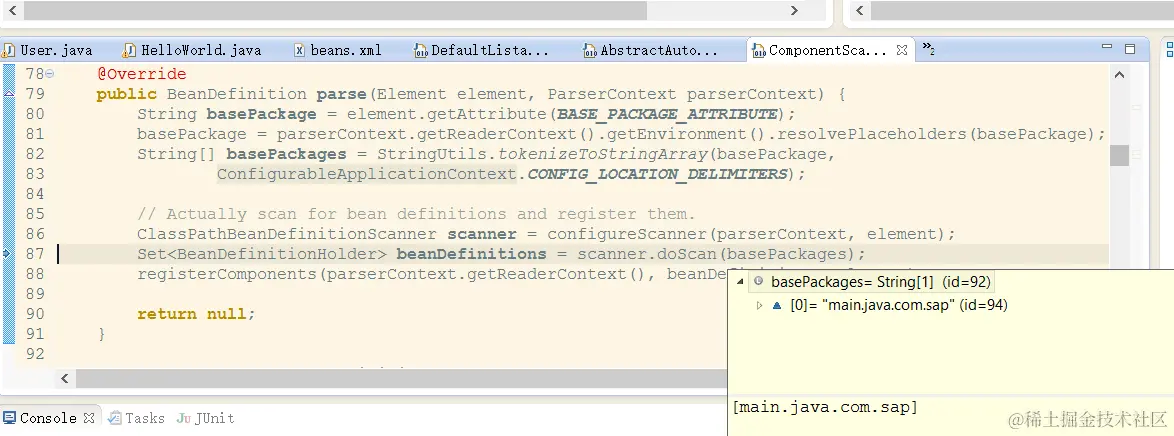Click ConfigurableApplicationContext on line 83
Viewport: 1174px width, 436px height.
[367, 174]
